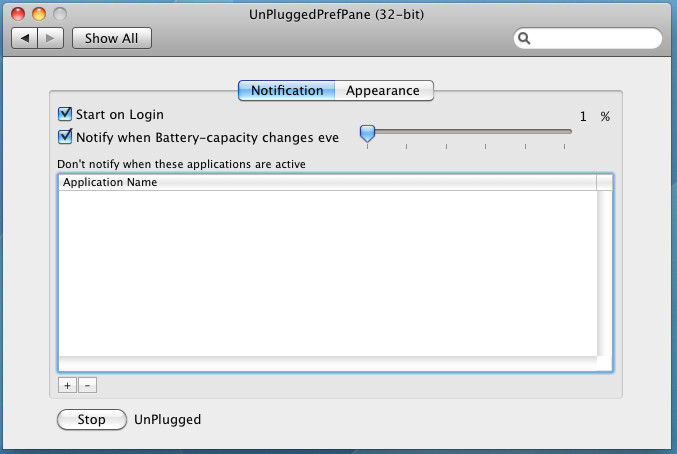The width and height of the screenshot is (677, 454).
Task: Focus the search field in the toolbar
Action: coord(588,38)
